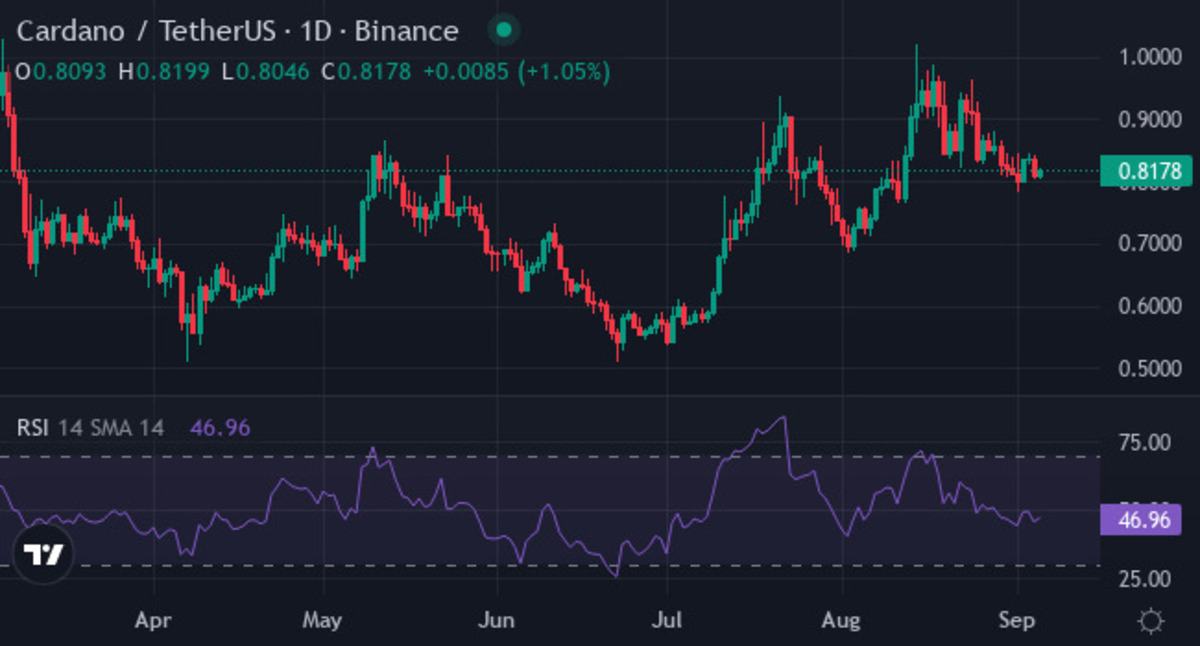Image resolution: width=1200 pixels, height=646 pixels.
Task: Click the green market status dot
Action: (x=504, y=30)
